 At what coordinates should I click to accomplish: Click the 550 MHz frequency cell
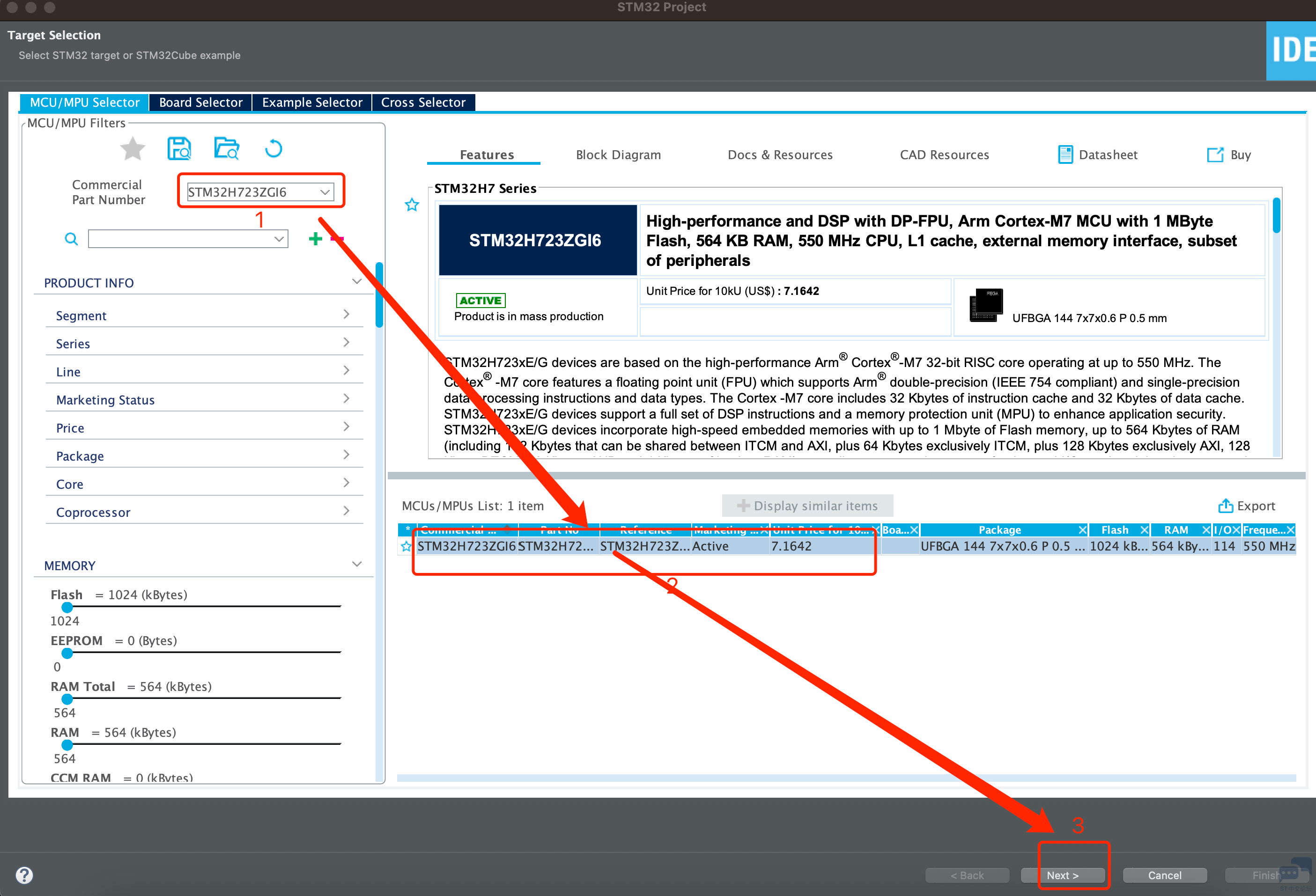click(1269, 546)
